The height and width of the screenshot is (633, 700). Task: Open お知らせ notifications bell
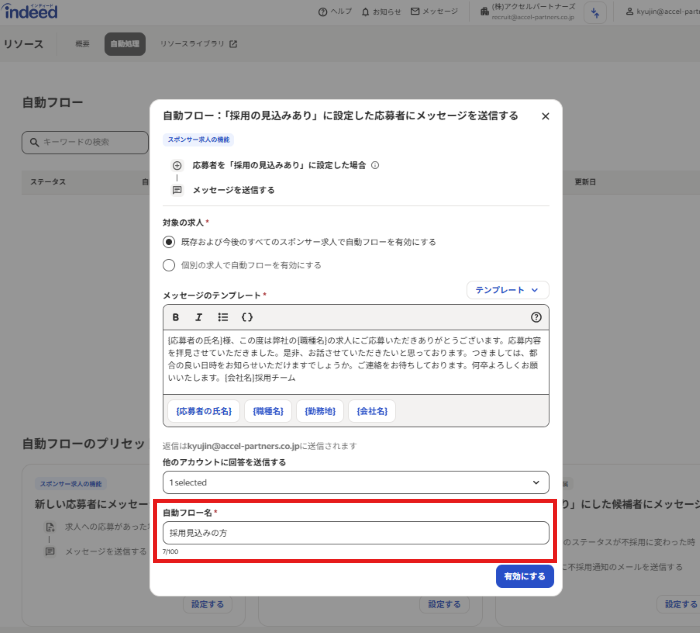pos(380,12)
